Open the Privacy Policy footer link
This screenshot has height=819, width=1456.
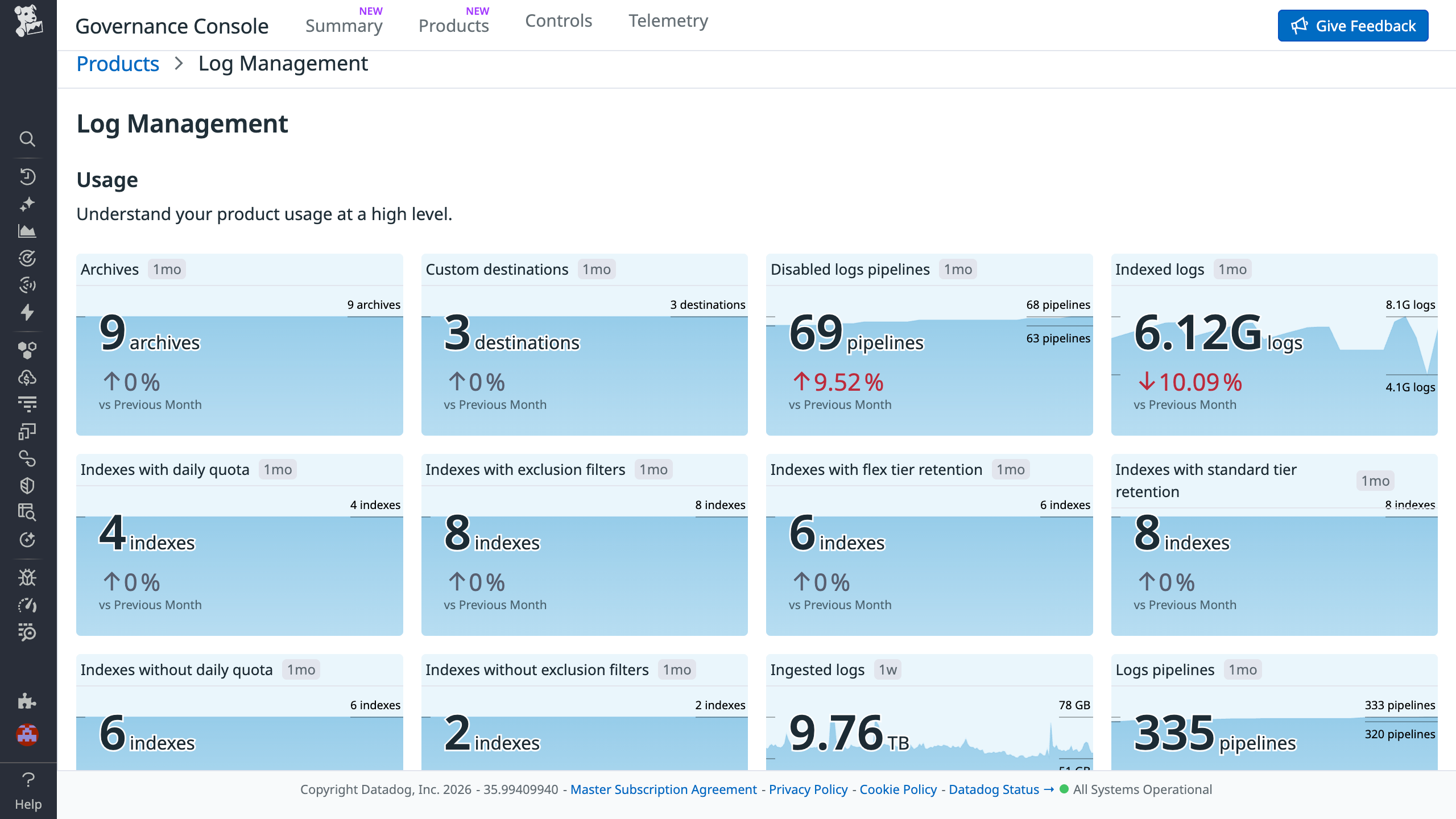(808, 789)
